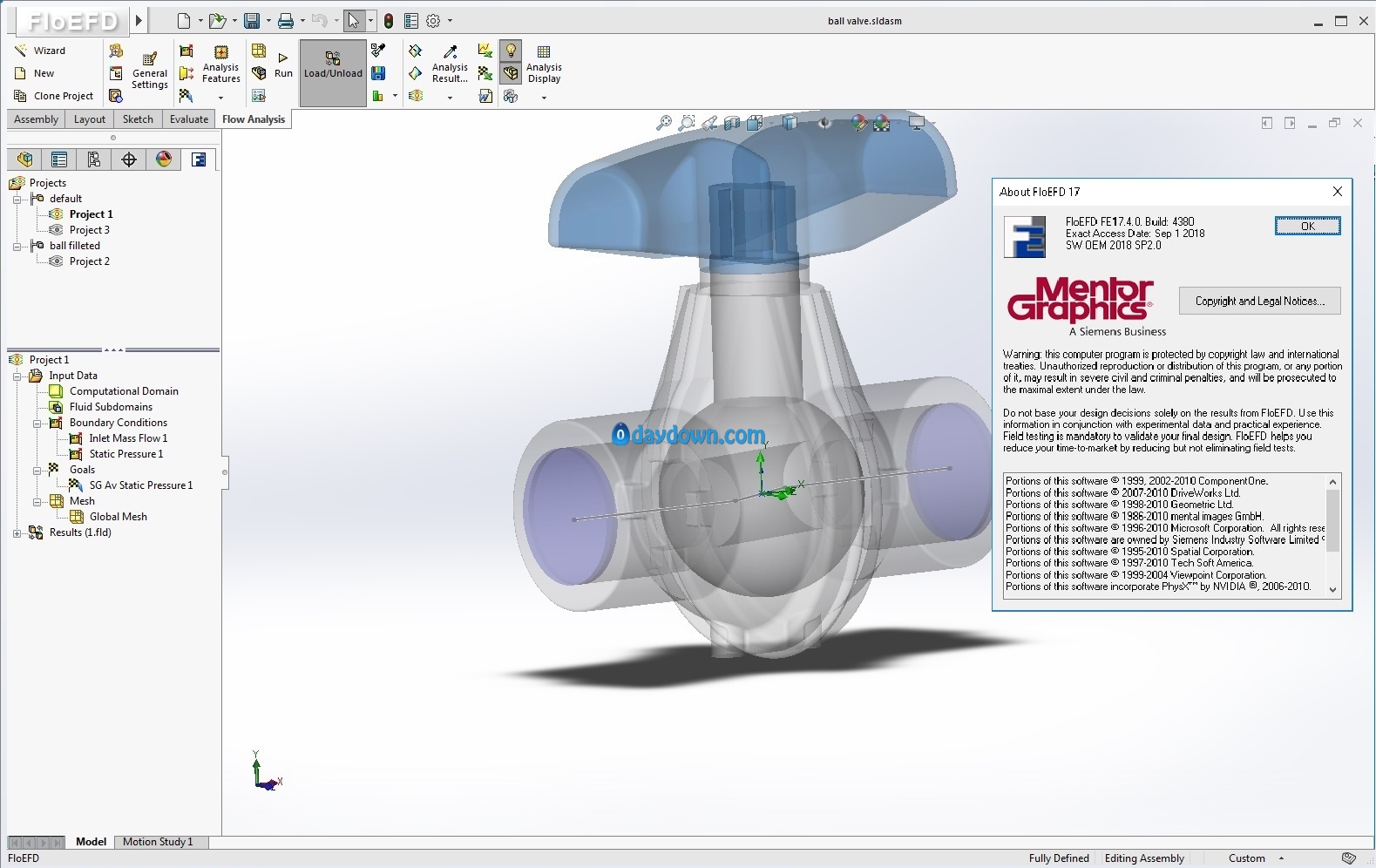Select Project 3 in the projects tree
The height and width of the screenshot is (868, 1376).
[x=89, y=230]
